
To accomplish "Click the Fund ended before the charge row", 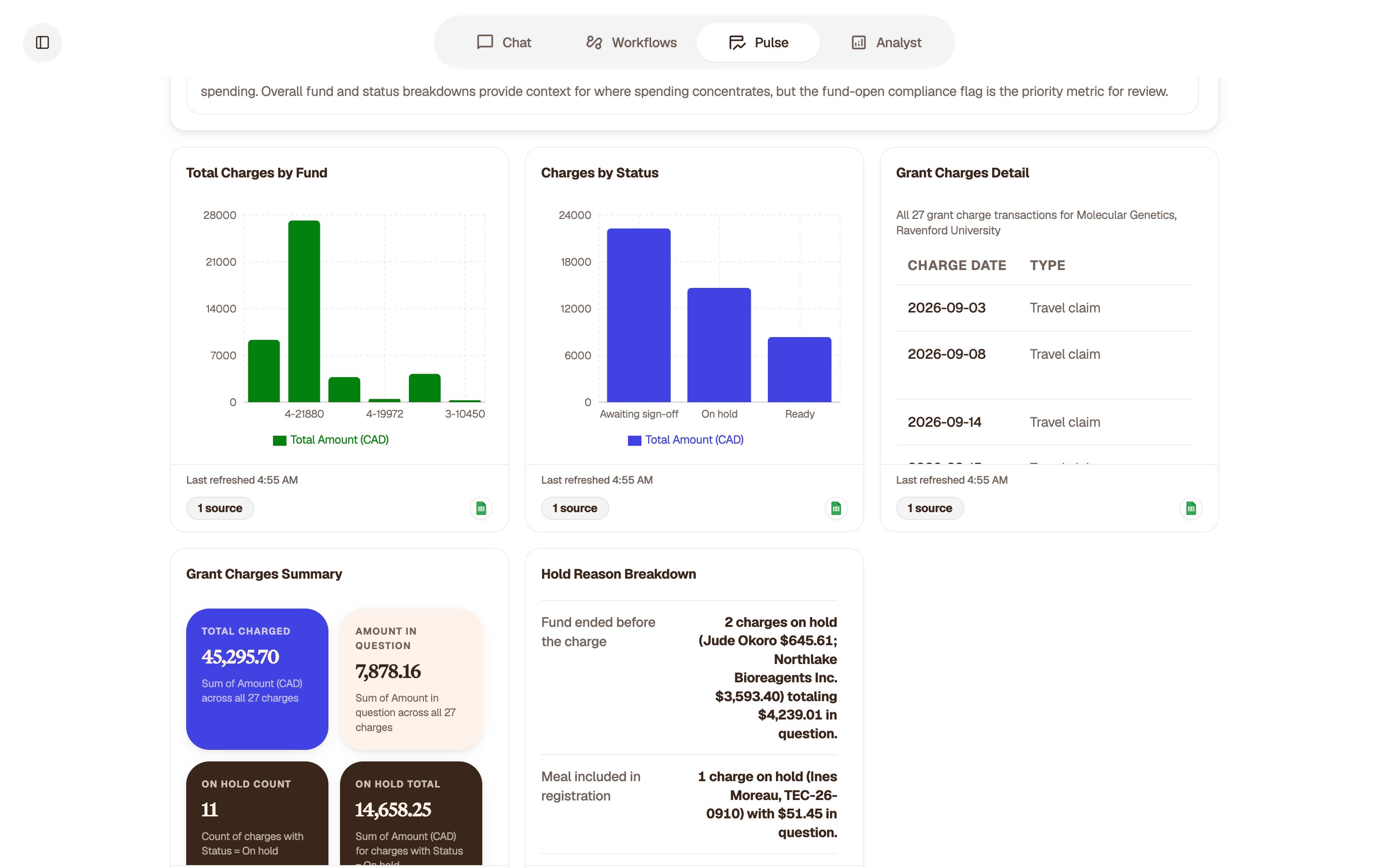I will [x=689, y=678].
